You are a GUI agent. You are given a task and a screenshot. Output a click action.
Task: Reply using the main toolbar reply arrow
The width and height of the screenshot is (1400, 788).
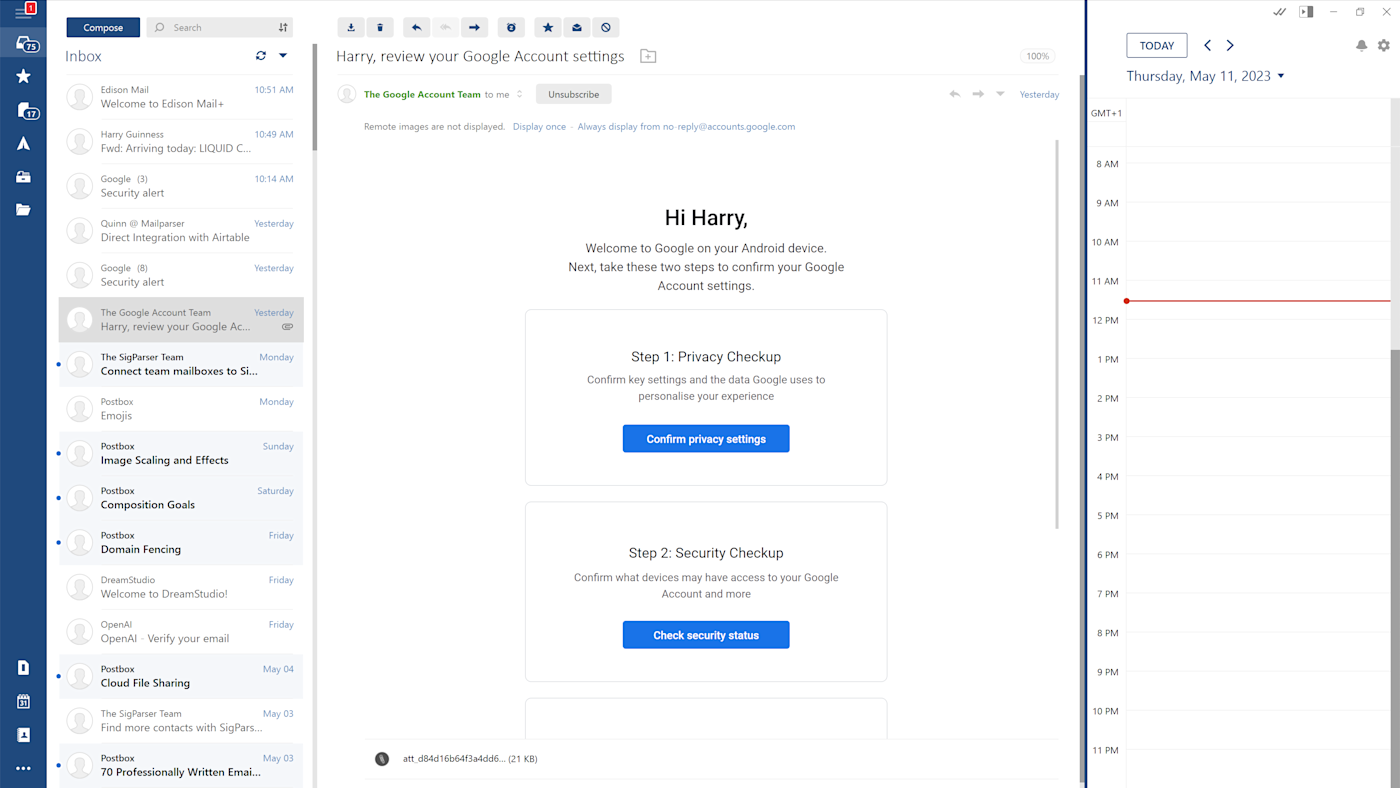tap(417, 28)
